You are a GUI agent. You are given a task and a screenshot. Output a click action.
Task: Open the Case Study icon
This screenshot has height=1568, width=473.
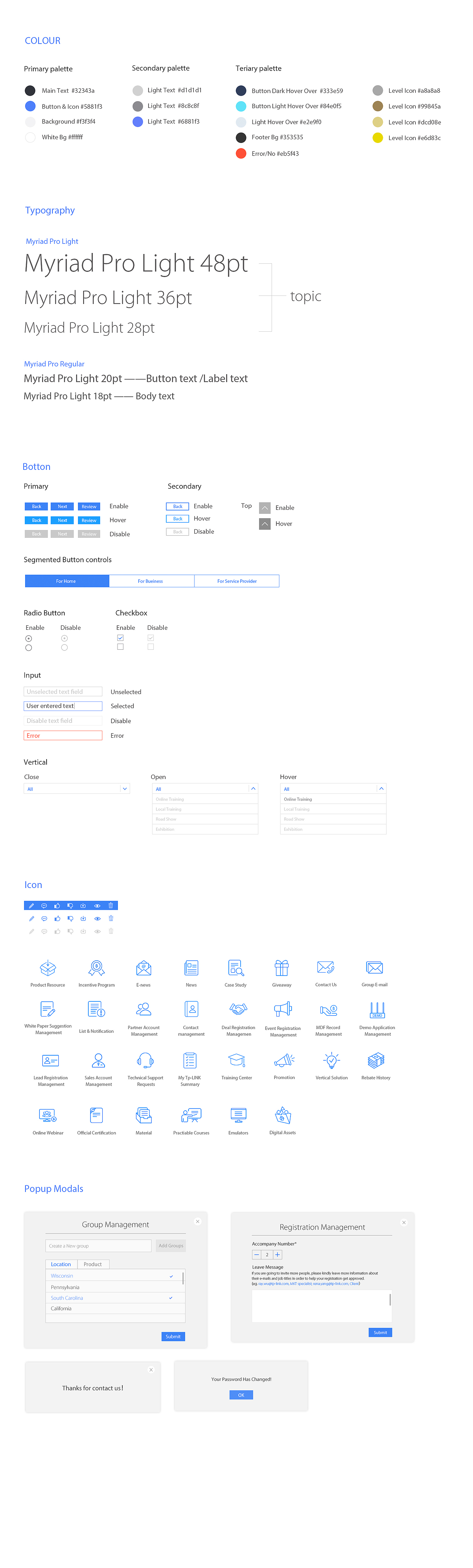click(236, 968)
